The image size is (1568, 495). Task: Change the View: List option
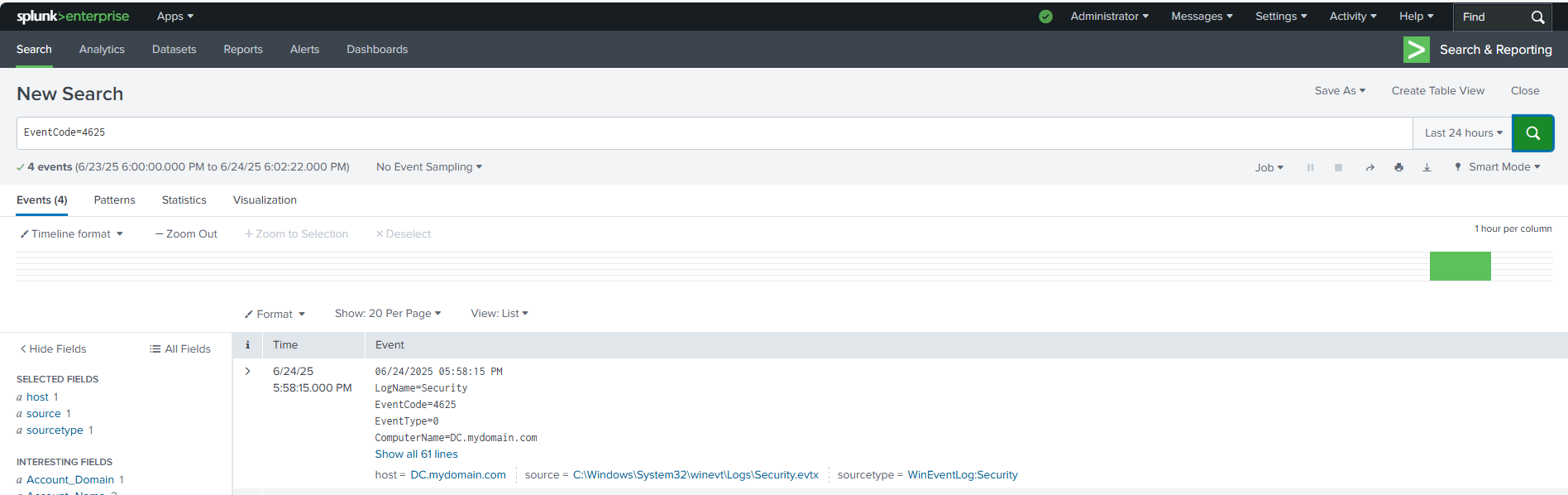[500, 314]
